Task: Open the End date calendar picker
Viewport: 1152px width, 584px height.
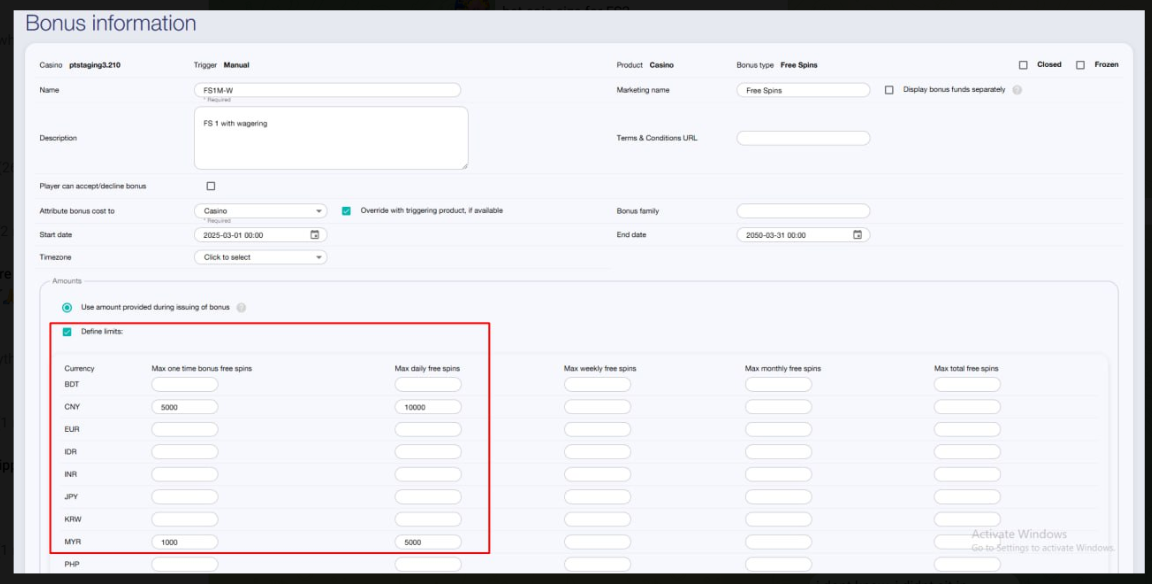Action: 857,235
